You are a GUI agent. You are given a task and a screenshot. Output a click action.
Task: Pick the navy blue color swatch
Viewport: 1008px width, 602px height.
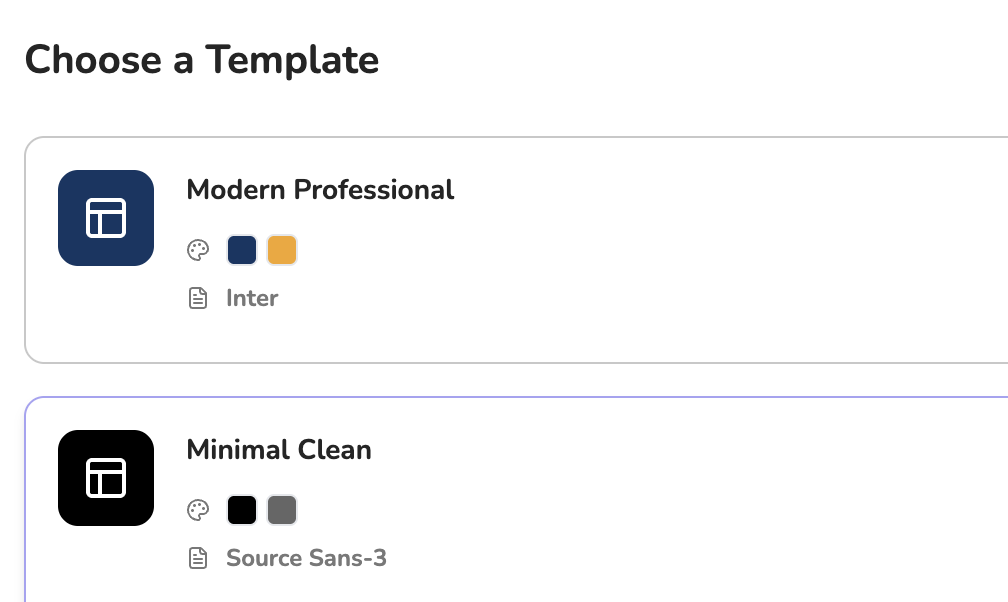tap(242, 250)
